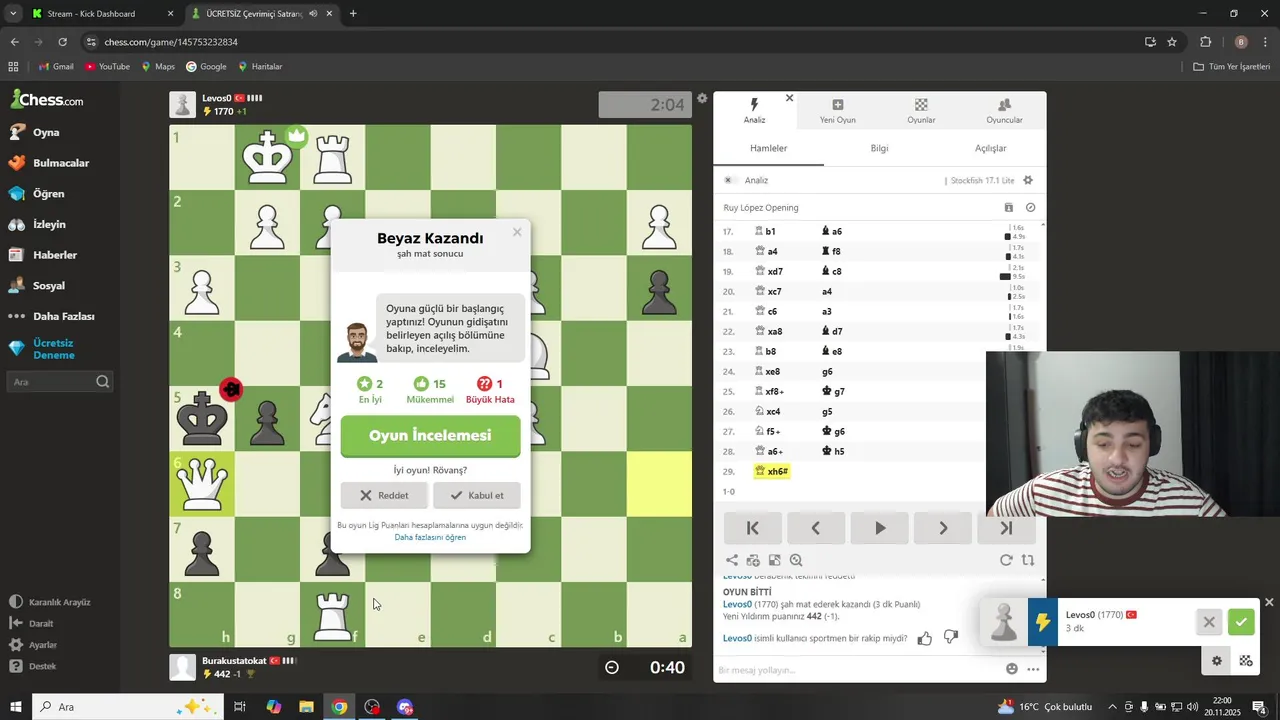Toggle the Analiz engine switch
The height and width of the screenshot is (720, 1280).
pos(729,181)
